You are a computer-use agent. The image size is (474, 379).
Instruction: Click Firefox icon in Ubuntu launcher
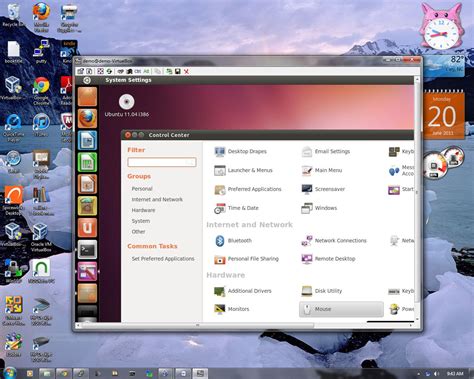click(87, 118)
